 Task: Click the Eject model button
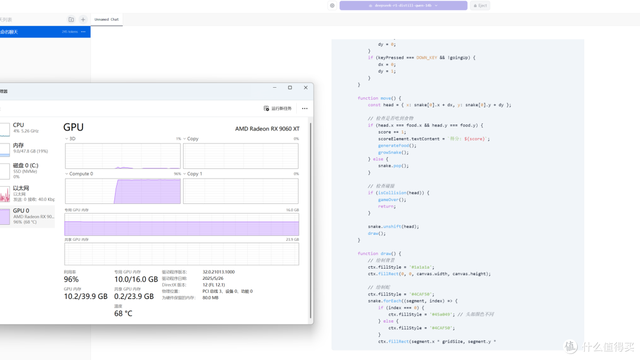click(x=480, y=6)
